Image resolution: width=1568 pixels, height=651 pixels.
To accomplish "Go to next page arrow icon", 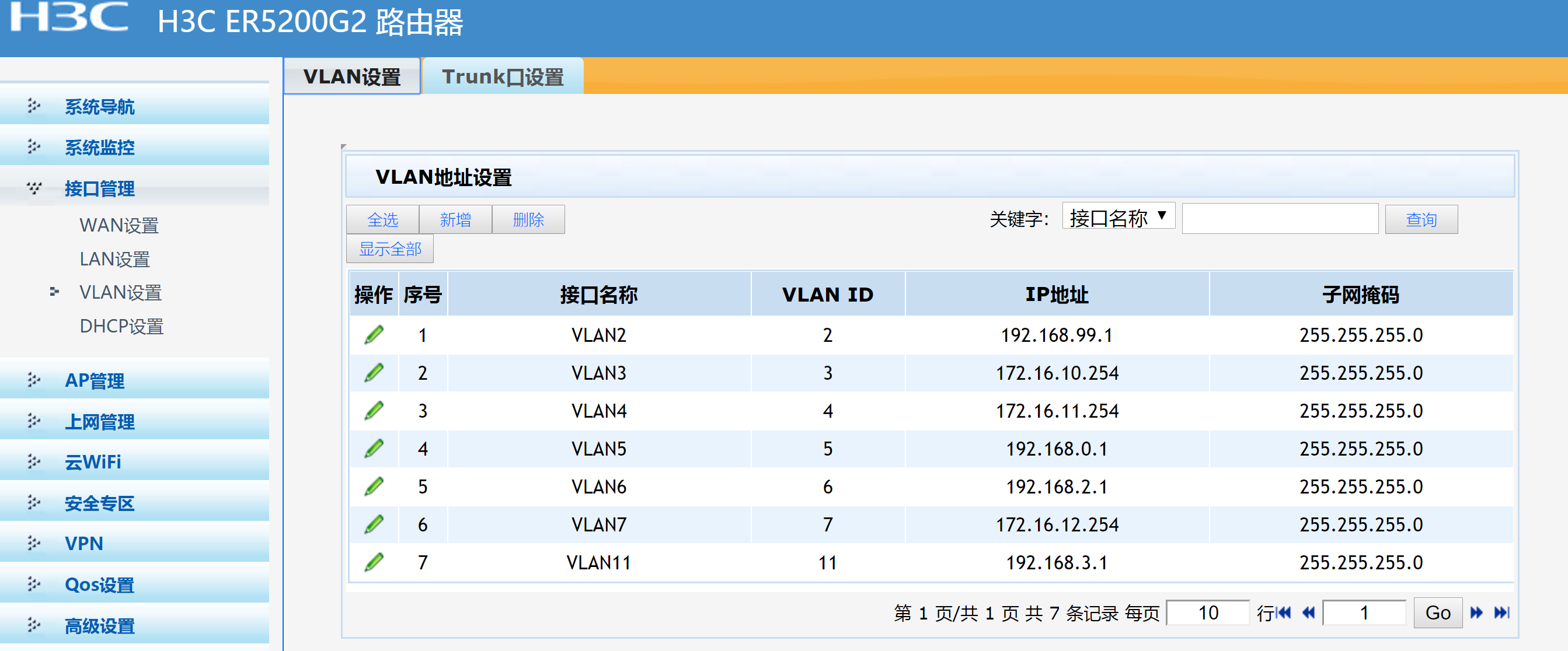I will coord(1476,612).
